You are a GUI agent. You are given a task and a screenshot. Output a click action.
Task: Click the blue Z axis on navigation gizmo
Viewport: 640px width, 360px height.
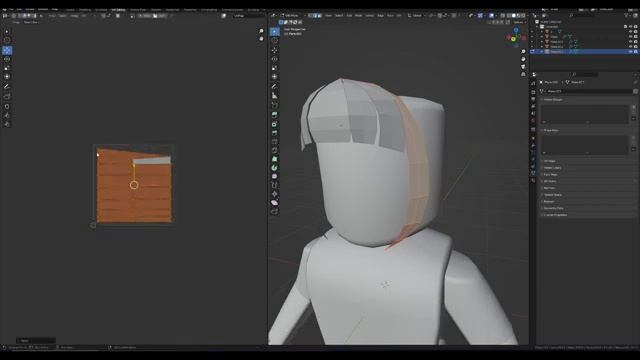tap(516, 30)
